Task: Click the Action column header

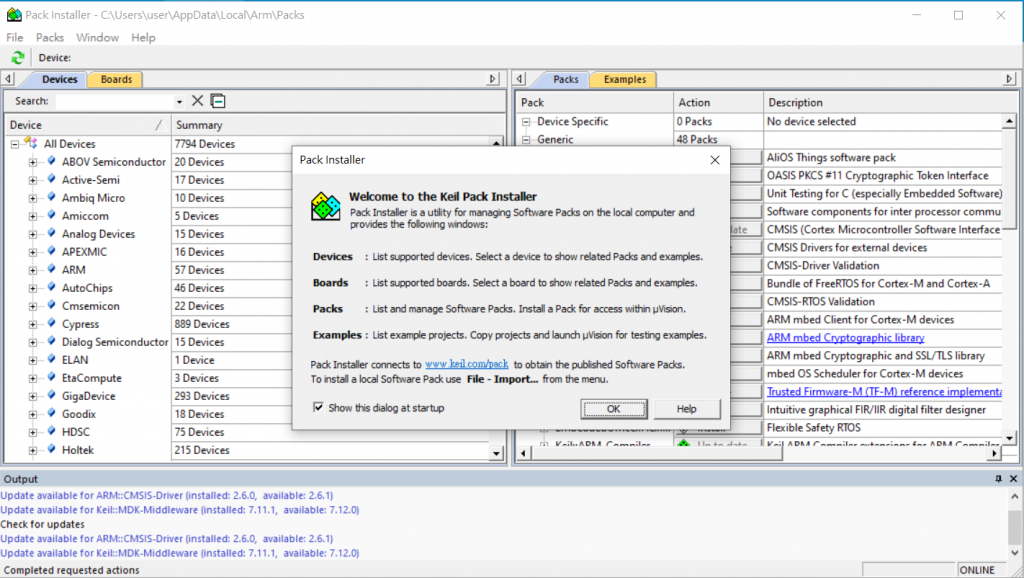Action: 718,103
